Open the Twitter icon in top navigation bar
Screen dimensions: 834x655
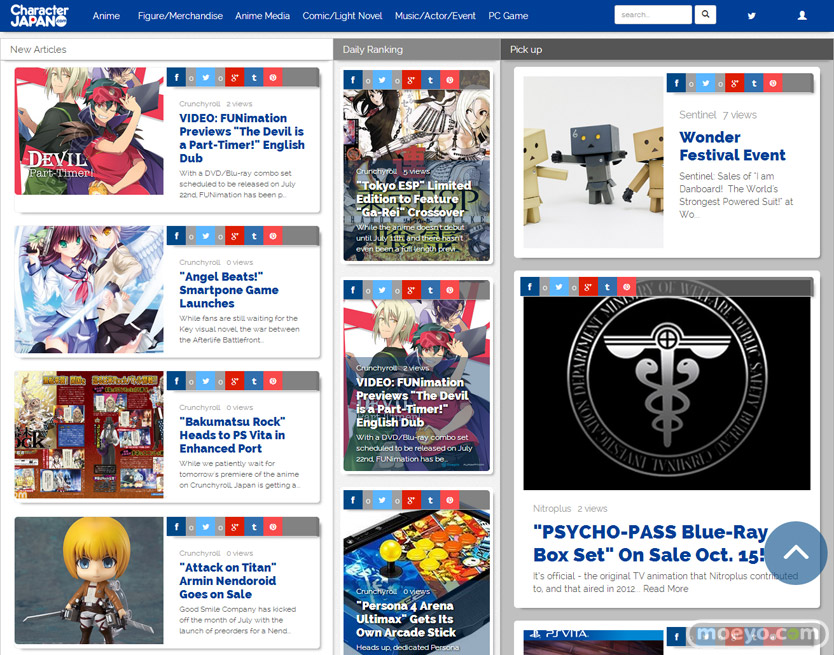752,16
